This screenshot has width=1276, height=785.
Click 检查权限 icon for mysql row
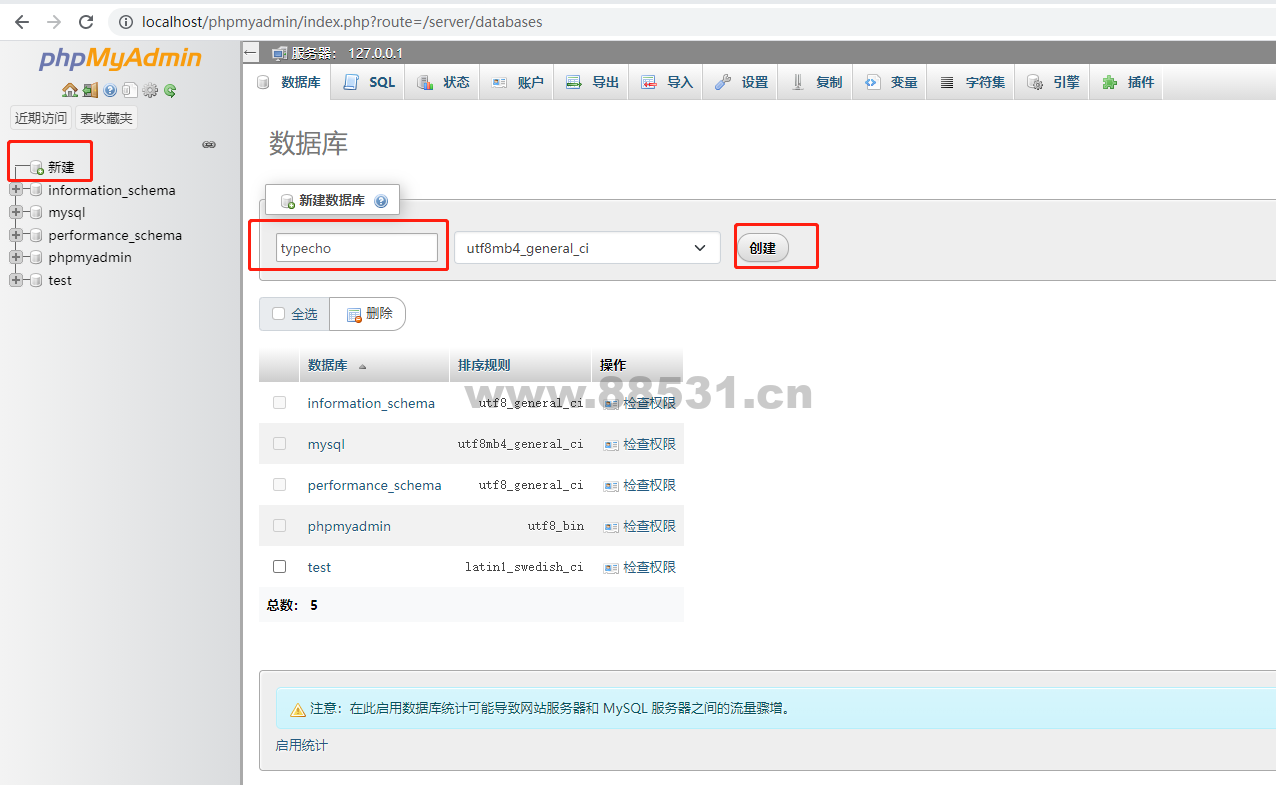click(x=611, y=444)
